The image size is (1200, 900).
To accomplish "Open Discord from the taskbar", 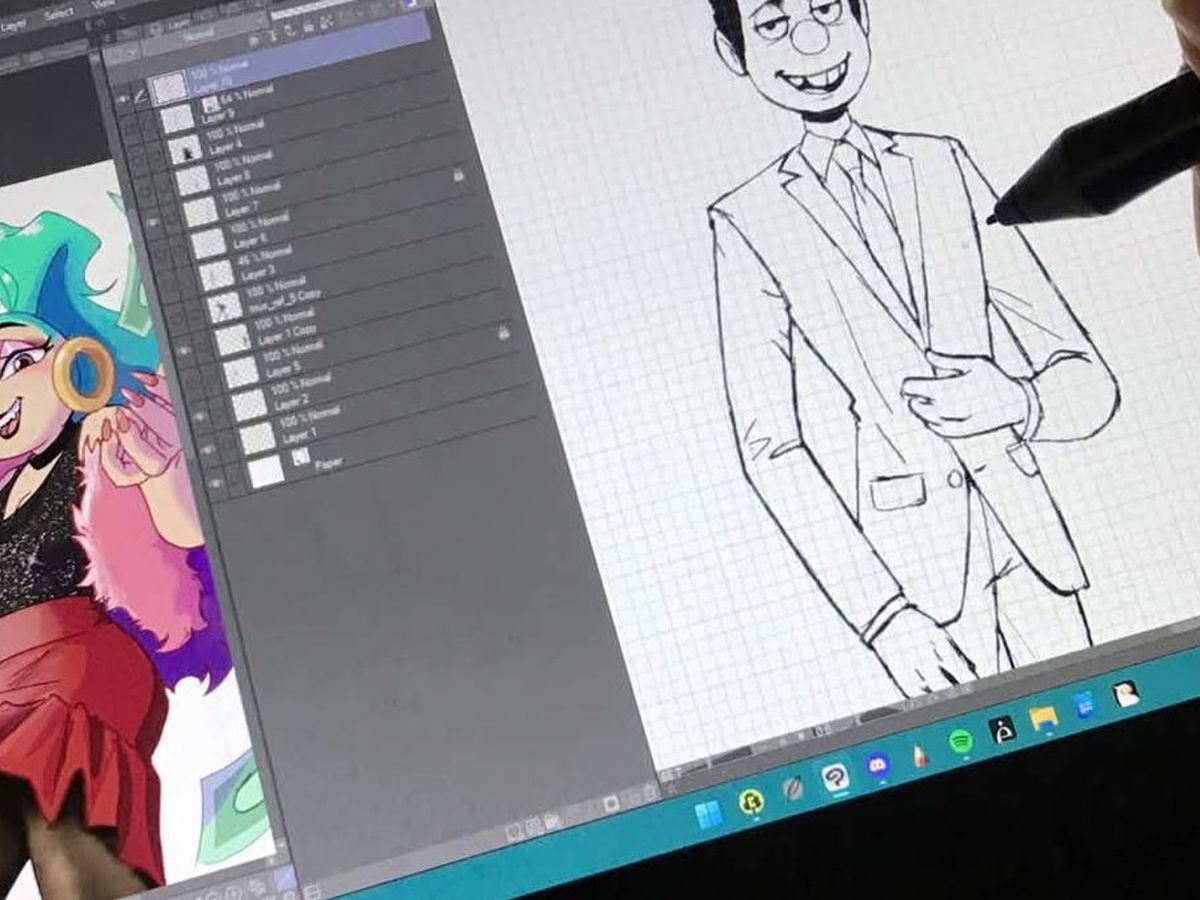I will click(x=878, y=765).
